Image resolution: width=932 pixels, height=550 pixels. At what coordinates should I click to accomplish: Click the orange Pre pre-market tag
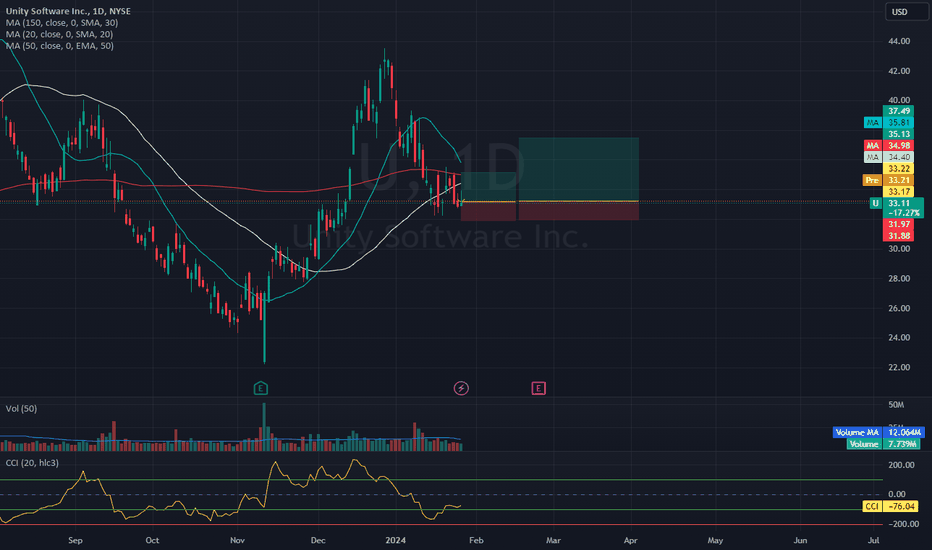click(x=872, y=180)
